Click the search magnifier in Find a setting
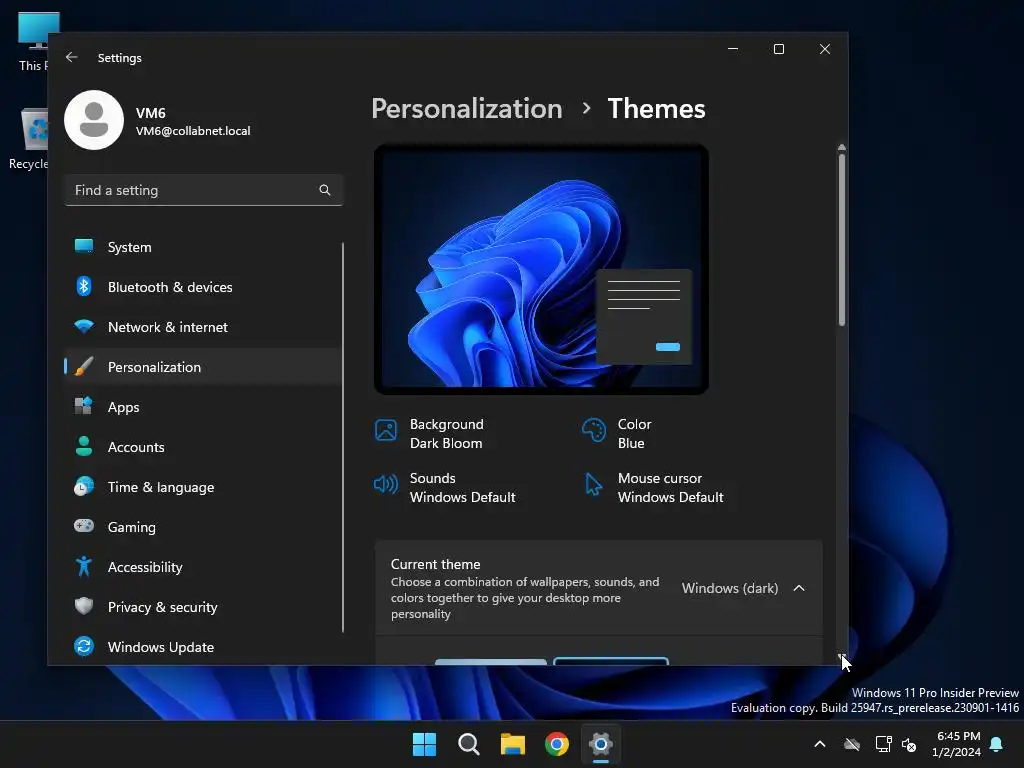 (x=325, y=190)
